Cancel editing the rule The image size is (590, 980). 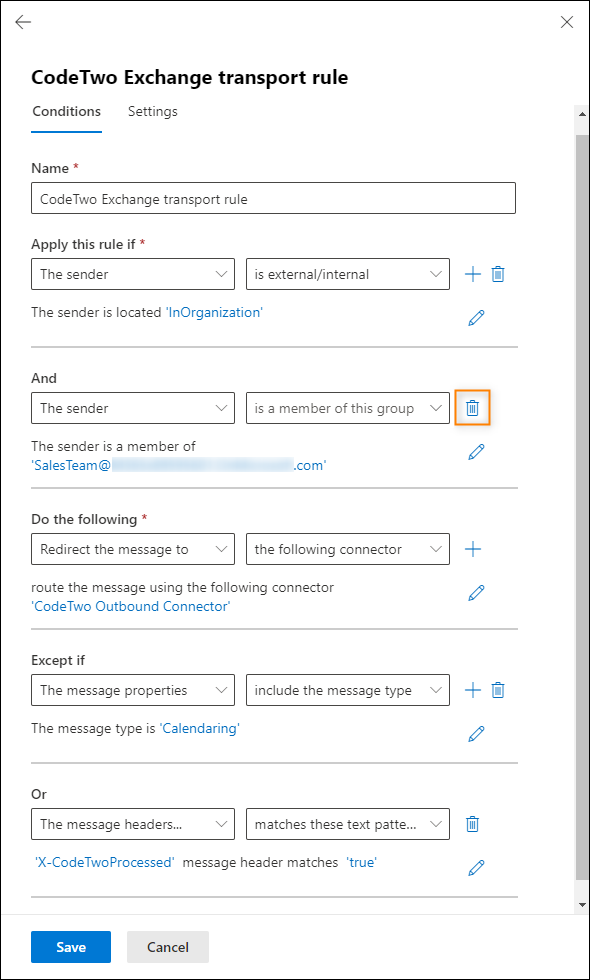click(x=168, y=947)
